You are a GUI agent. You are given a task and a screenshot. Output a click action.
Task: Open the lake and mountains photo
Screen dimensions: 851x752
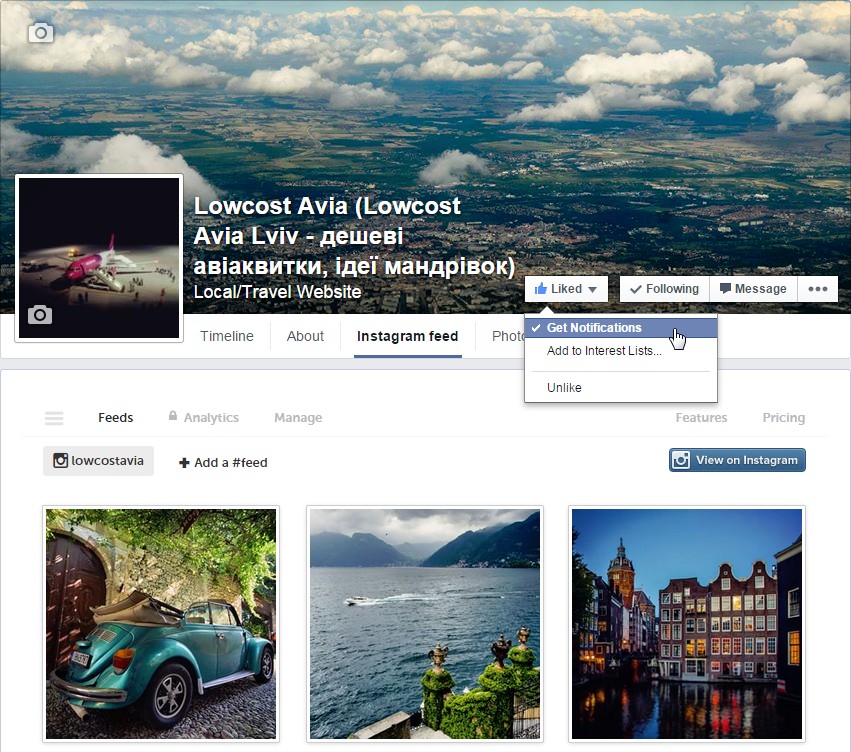(425, 624)
